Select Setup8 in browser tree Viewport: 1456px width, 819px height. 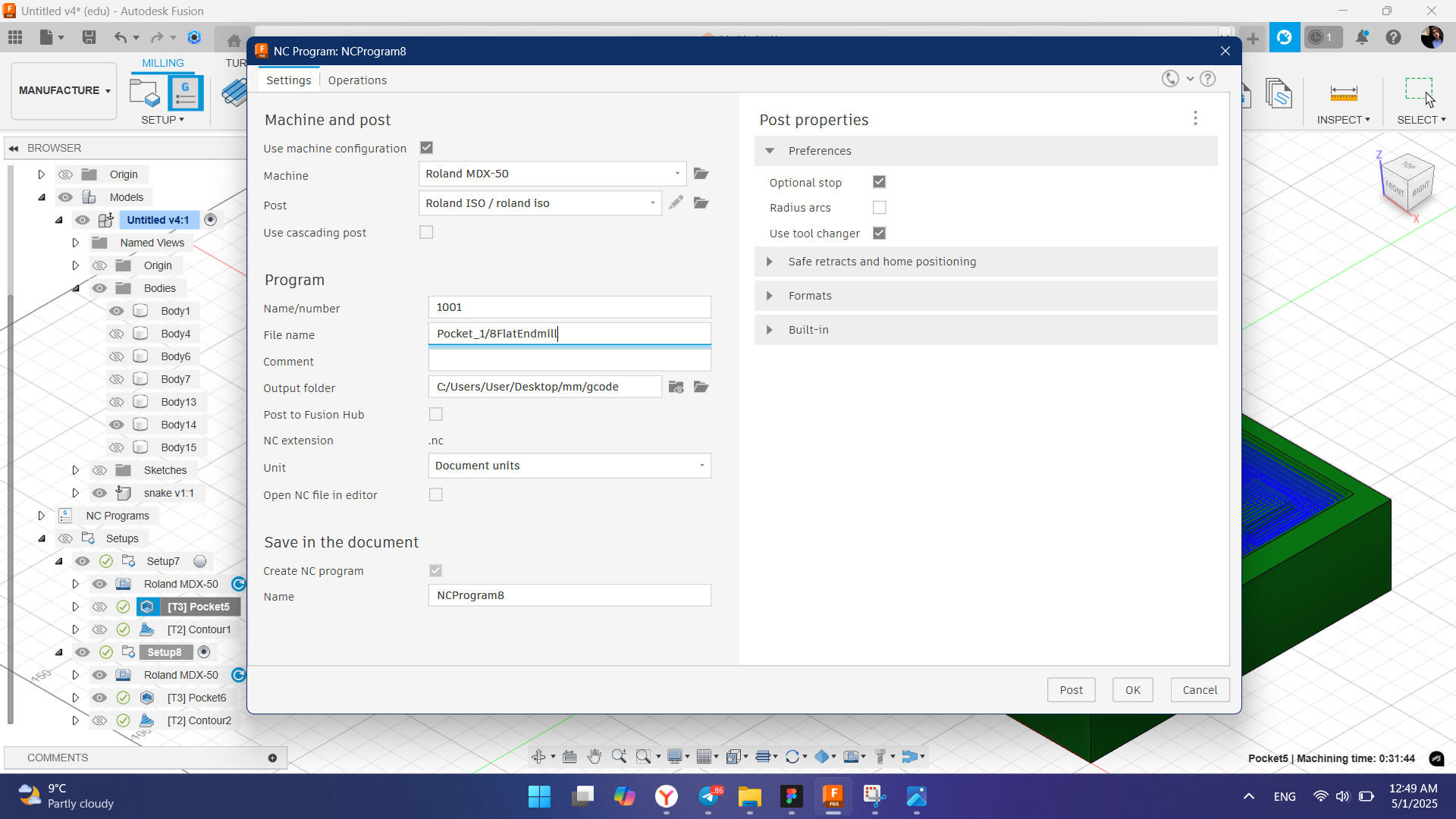tap(165, 652)
